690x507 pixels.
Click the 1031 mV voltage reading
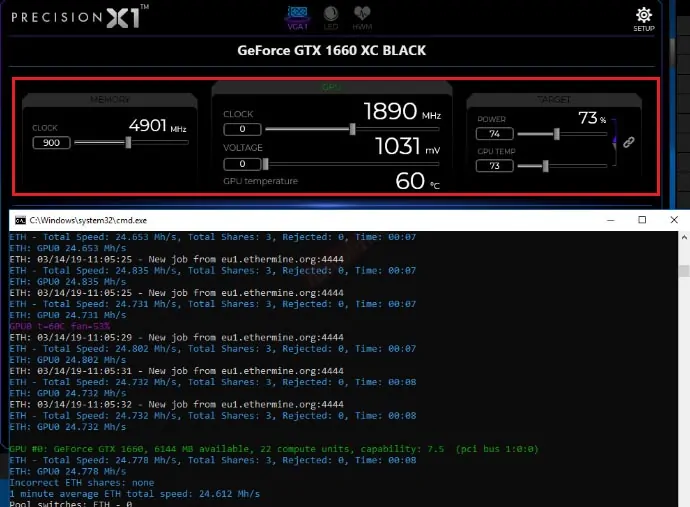click(x=407, y=146)
